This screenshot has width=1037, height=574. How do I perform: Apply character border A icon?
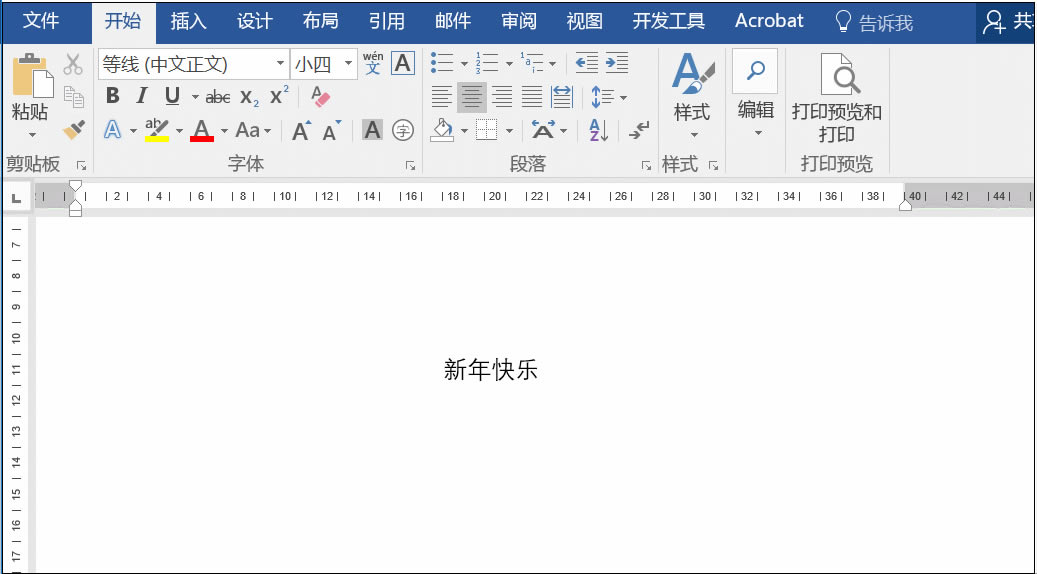click(x=403, y=63)
